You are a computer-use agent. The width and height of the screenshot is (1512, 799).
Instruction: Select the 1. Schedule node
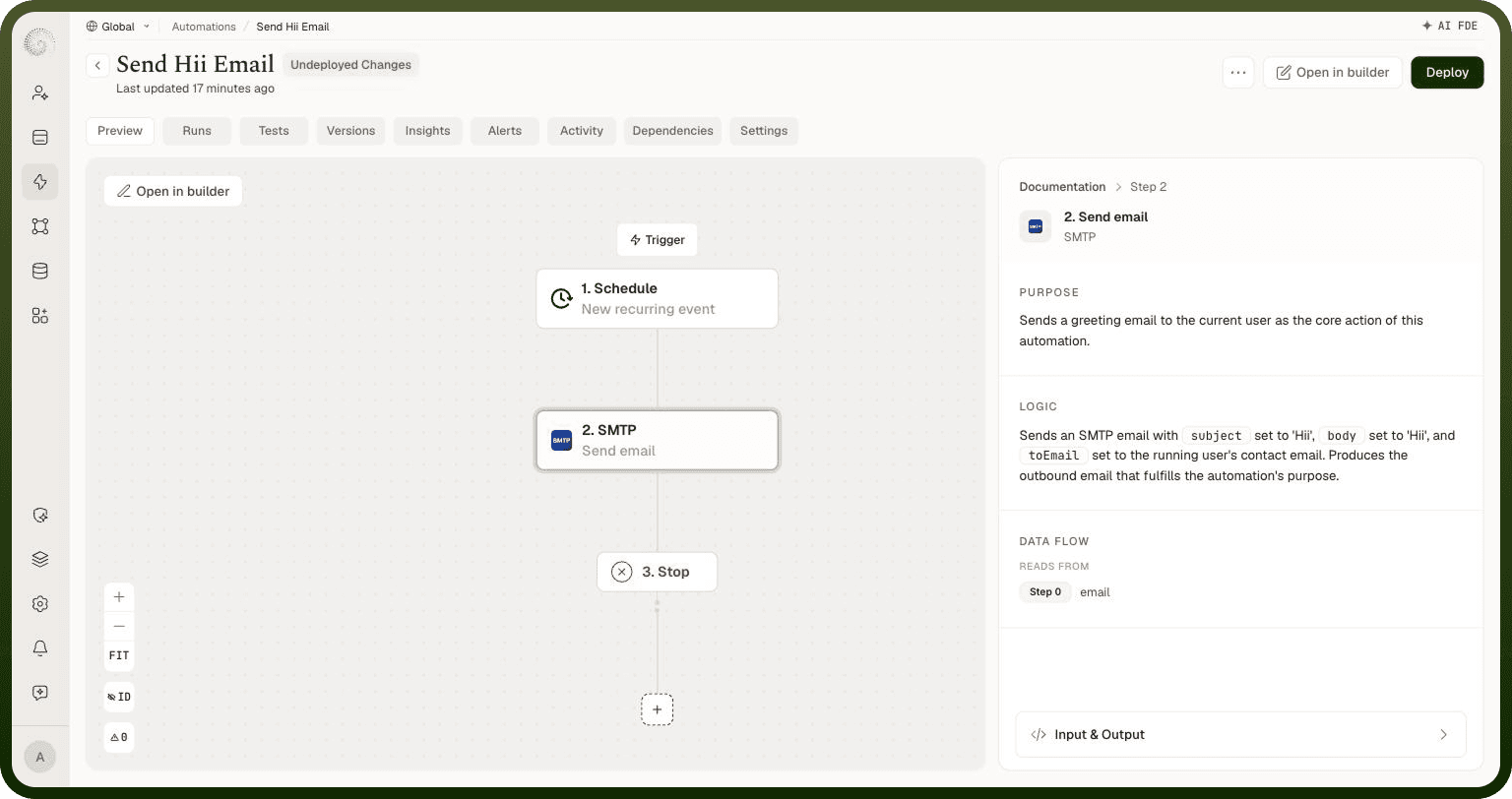[x=658, y=298]
